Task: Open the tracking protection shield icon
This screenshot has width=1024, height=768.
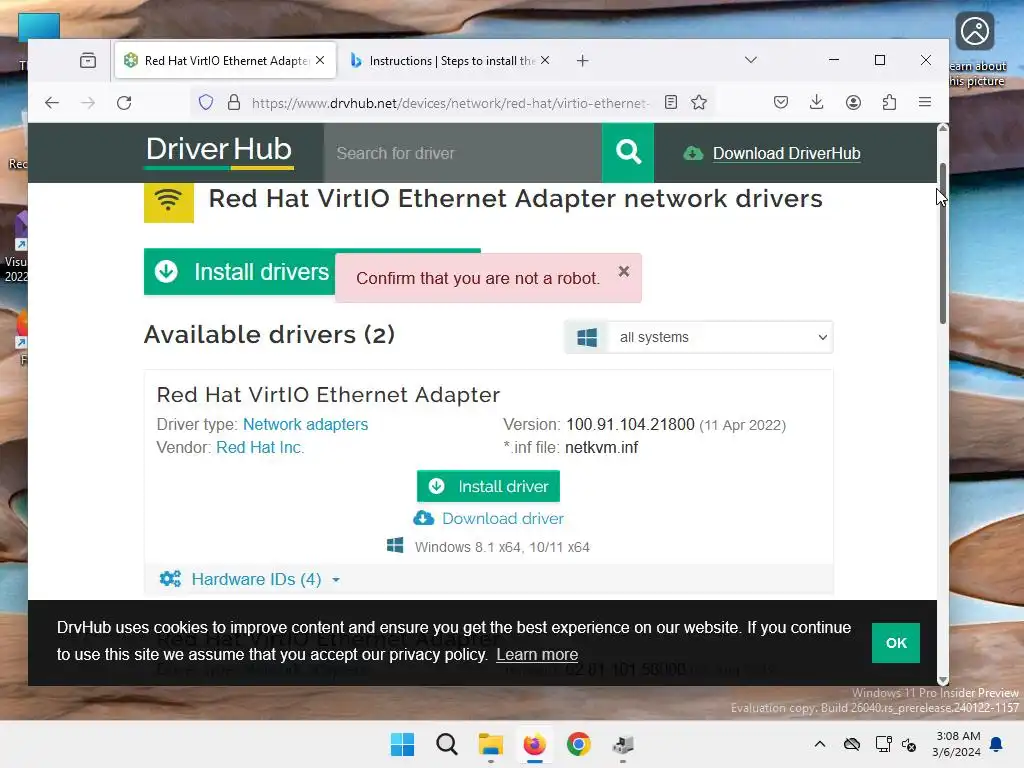Action: (206, 103)
